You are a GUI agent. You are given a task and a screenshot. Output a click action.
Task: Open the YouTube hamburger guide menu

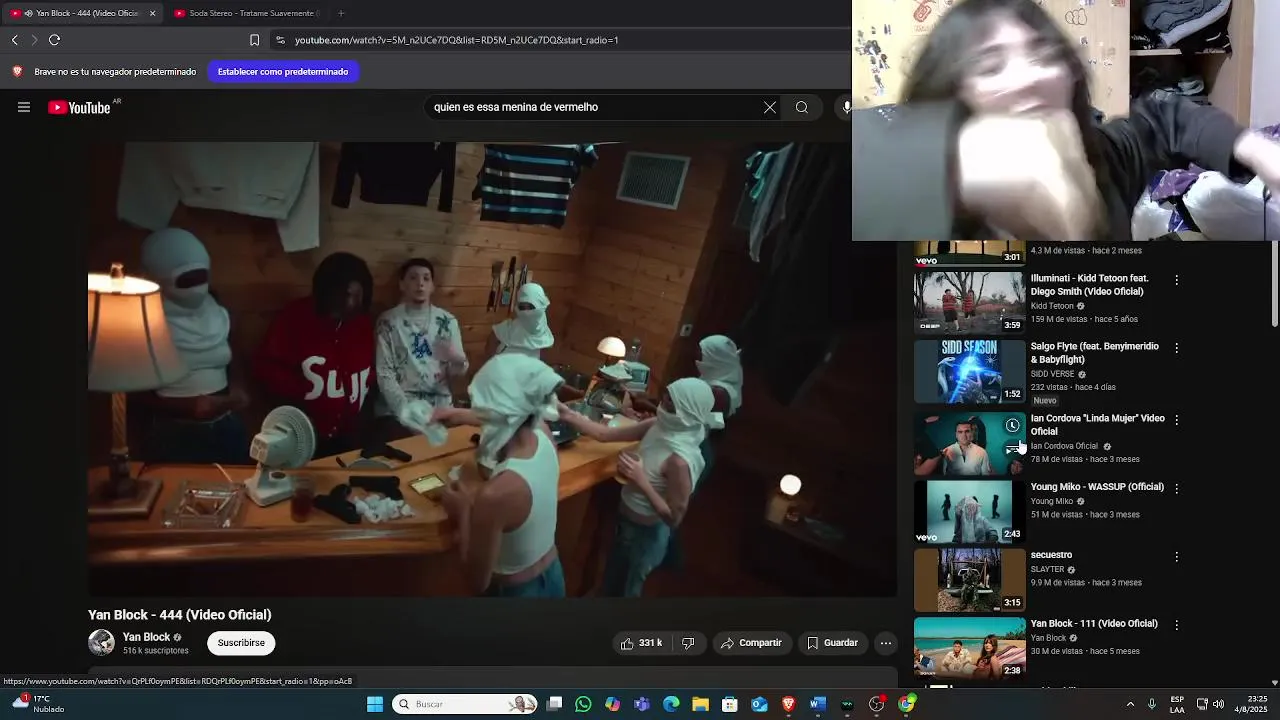(x=24, y=107)
